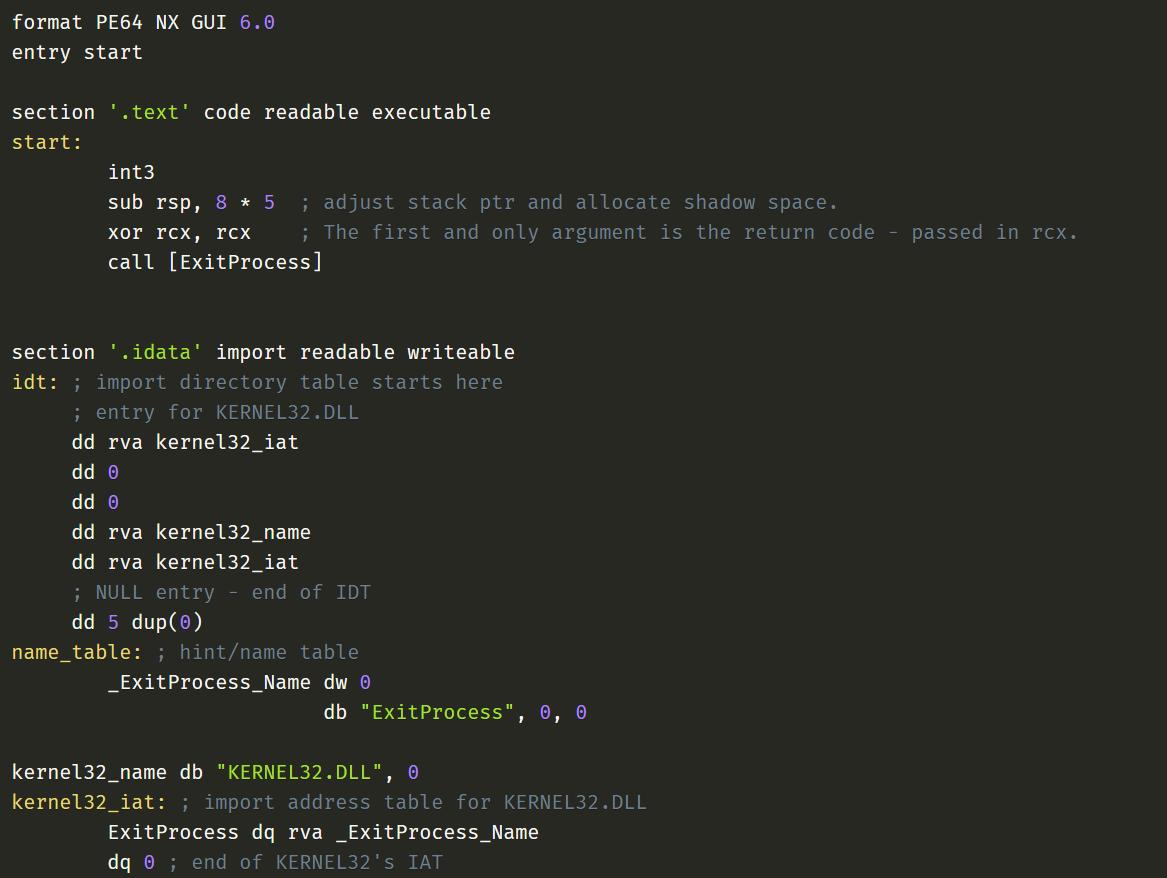Screen dimensions: 1167x878
Task: Click the 'xor rcx, rcx' instruction
Action: [179, 232]
